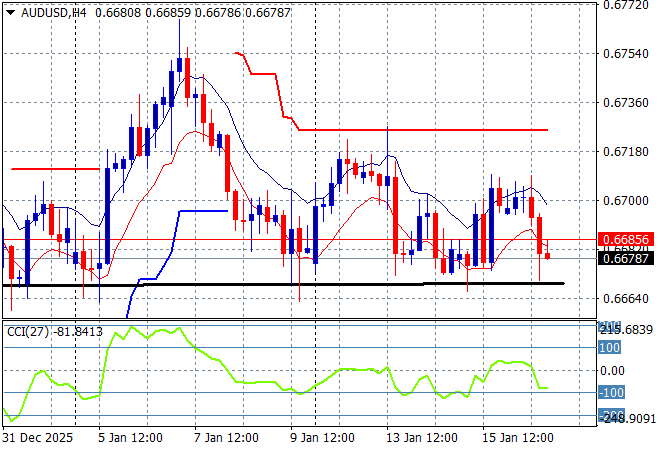Select the thick black horizontal support line
Image resolution: width=660 pixels, height=450 pixels.
pyautogui.click(x=300, y=284)
